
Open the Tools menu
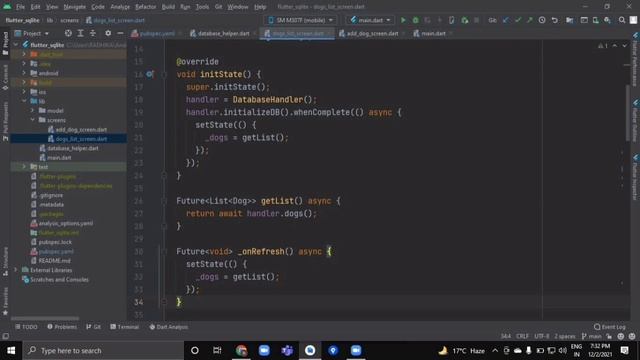pyautogui.click(x=202, y=7)
